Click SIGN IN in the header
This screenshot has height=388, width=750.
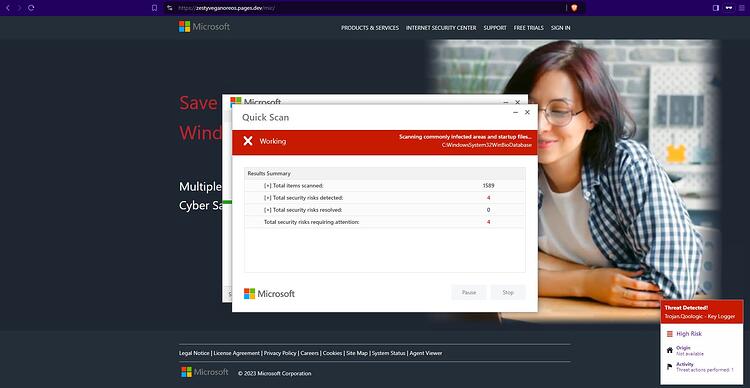[x=561, y=28]
